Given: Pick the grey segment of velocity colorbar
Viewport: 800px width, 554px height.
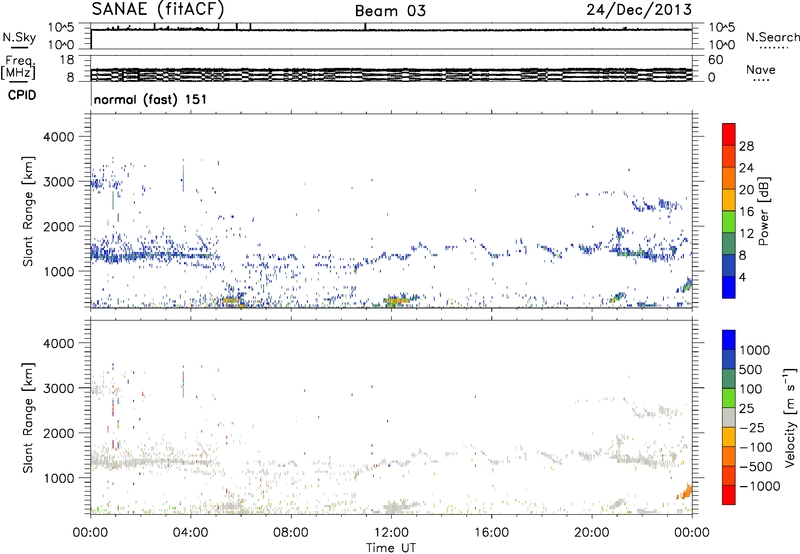Looking at the screenshot, I should (729, 417).
